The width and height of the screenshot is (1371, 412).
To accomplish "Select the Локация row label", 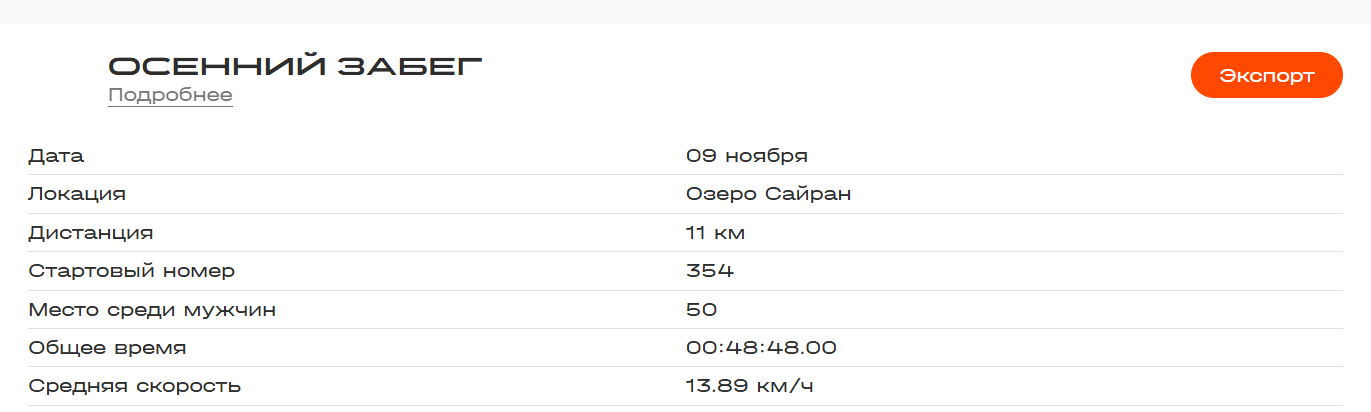I will click(x=77, y=194).
